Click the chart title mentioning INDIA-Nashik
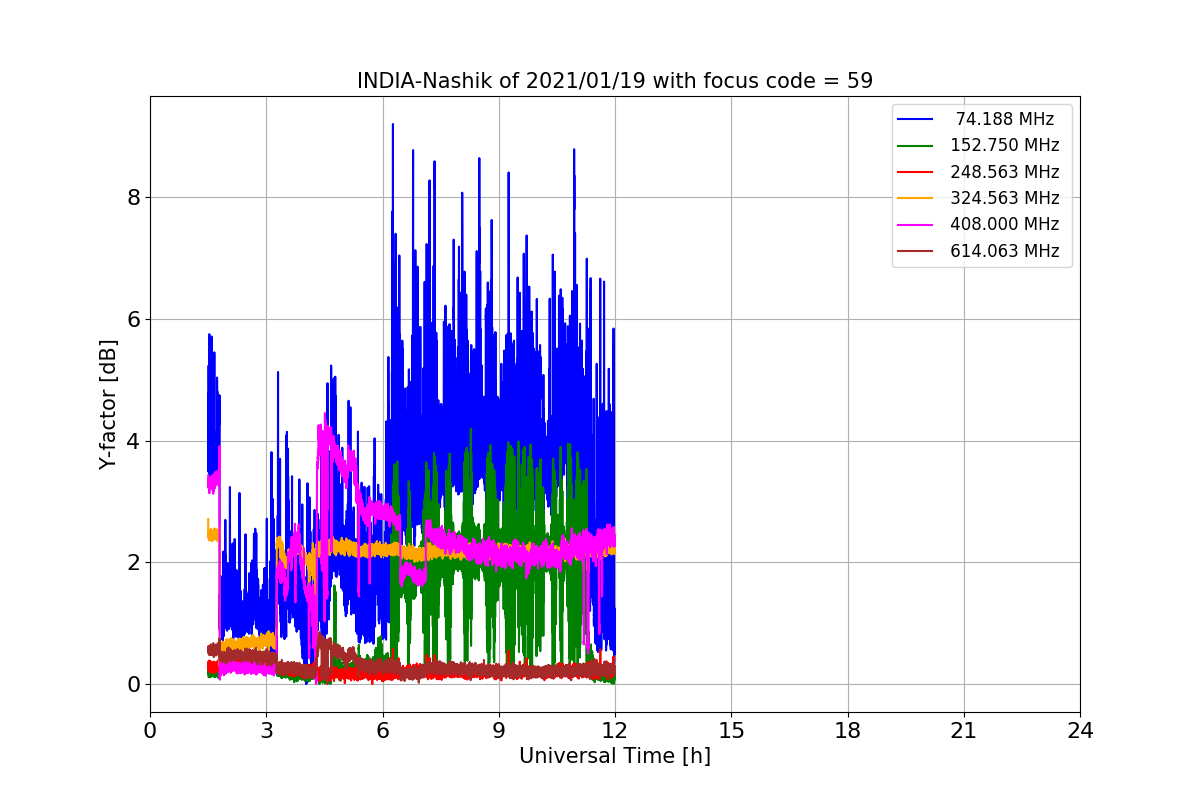The height and width of the screenshot is (800, 1200). click(615, 81)
